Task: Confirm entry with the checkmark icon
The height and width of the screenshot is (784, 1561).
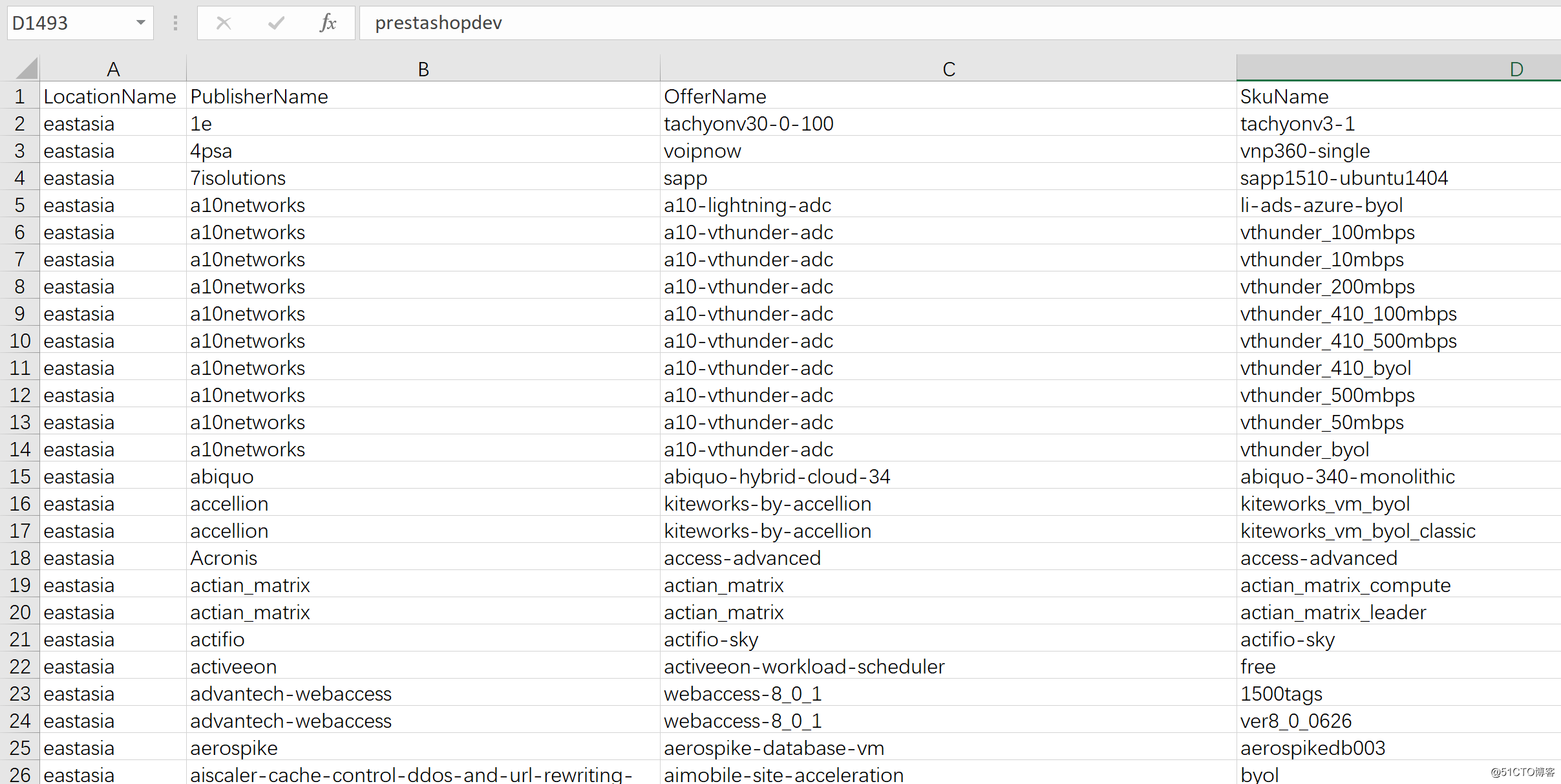Action: pos(276,23)
